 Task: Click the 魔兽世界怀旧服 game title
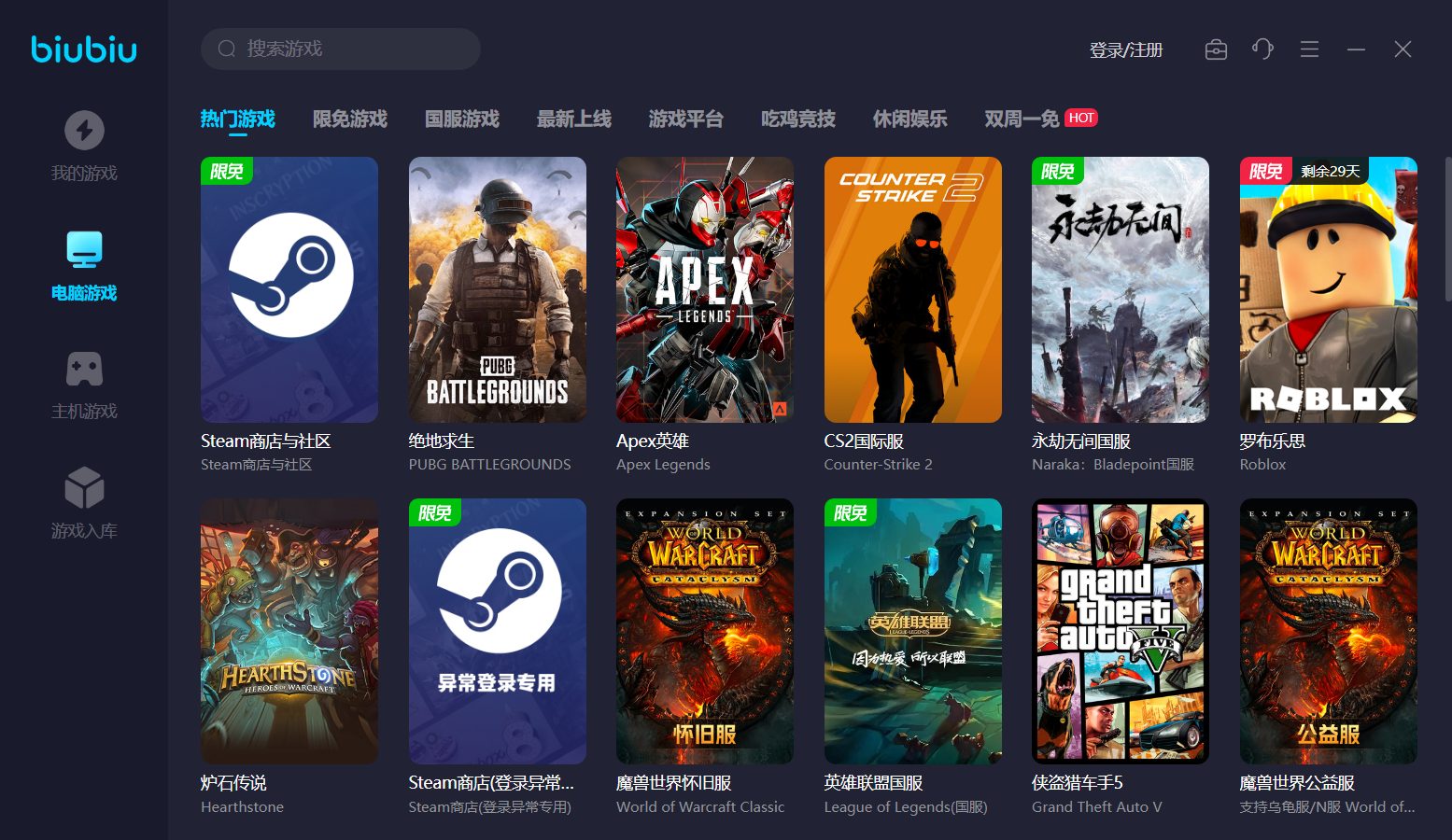point(674,782)
